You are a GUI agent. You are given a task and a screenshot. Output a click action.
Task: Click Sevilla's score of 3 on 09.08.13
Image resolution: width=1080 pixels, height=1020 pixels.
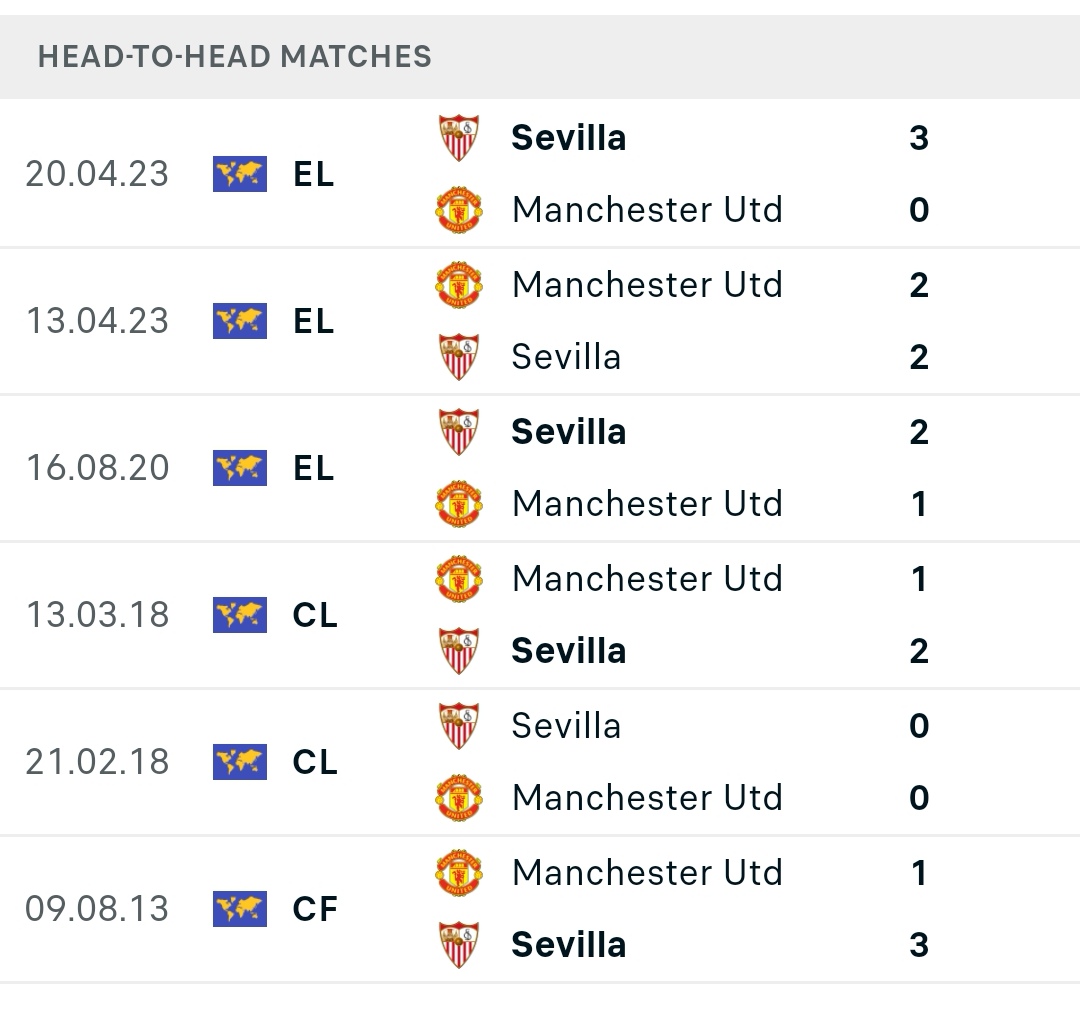(919, 944)
